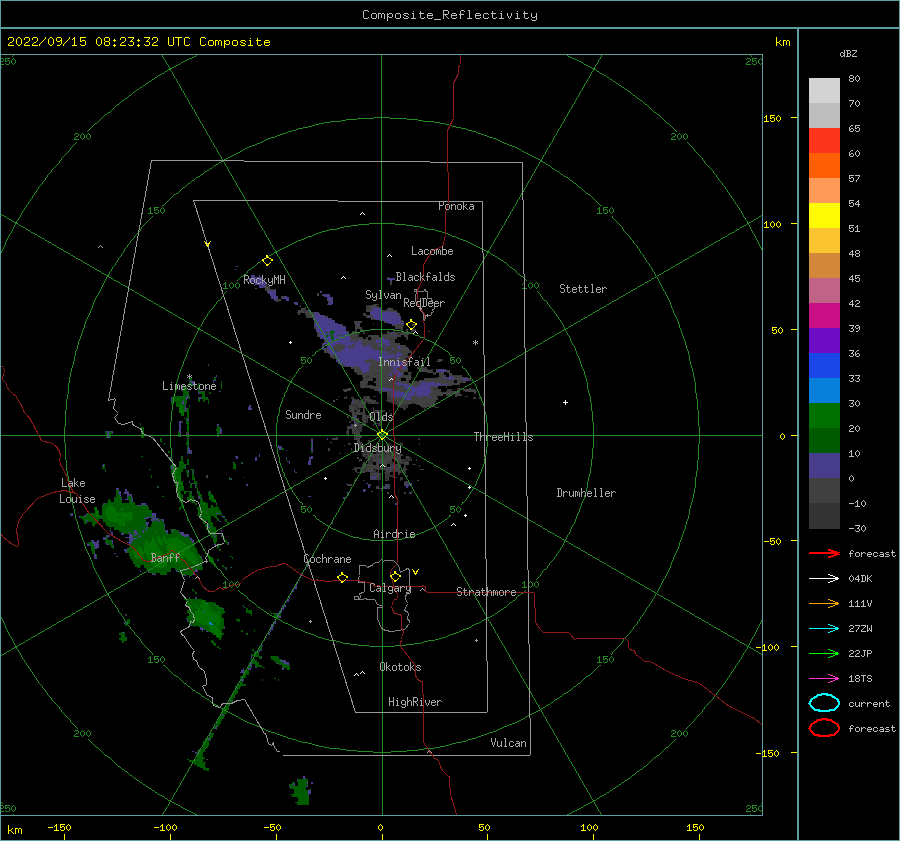Select the blue 33-36 dBZ swatch
900x841 pixels.
[824, 366]
